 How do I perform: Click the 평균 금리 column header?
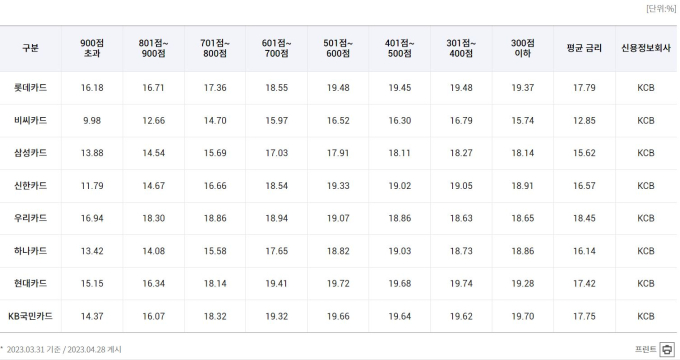point(584,48)
